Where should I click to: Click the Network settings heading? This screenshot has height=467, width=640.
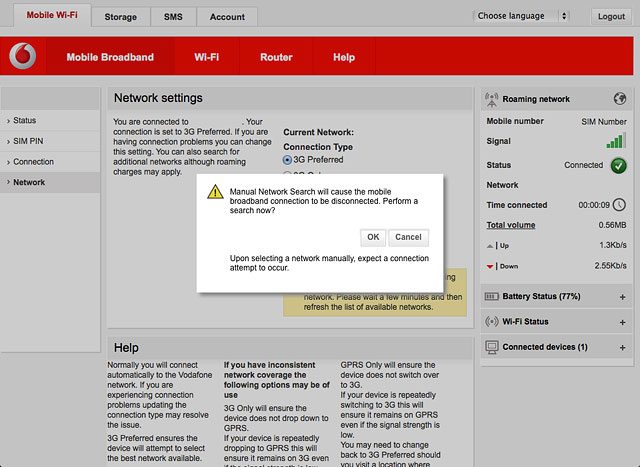pos(158,98)
